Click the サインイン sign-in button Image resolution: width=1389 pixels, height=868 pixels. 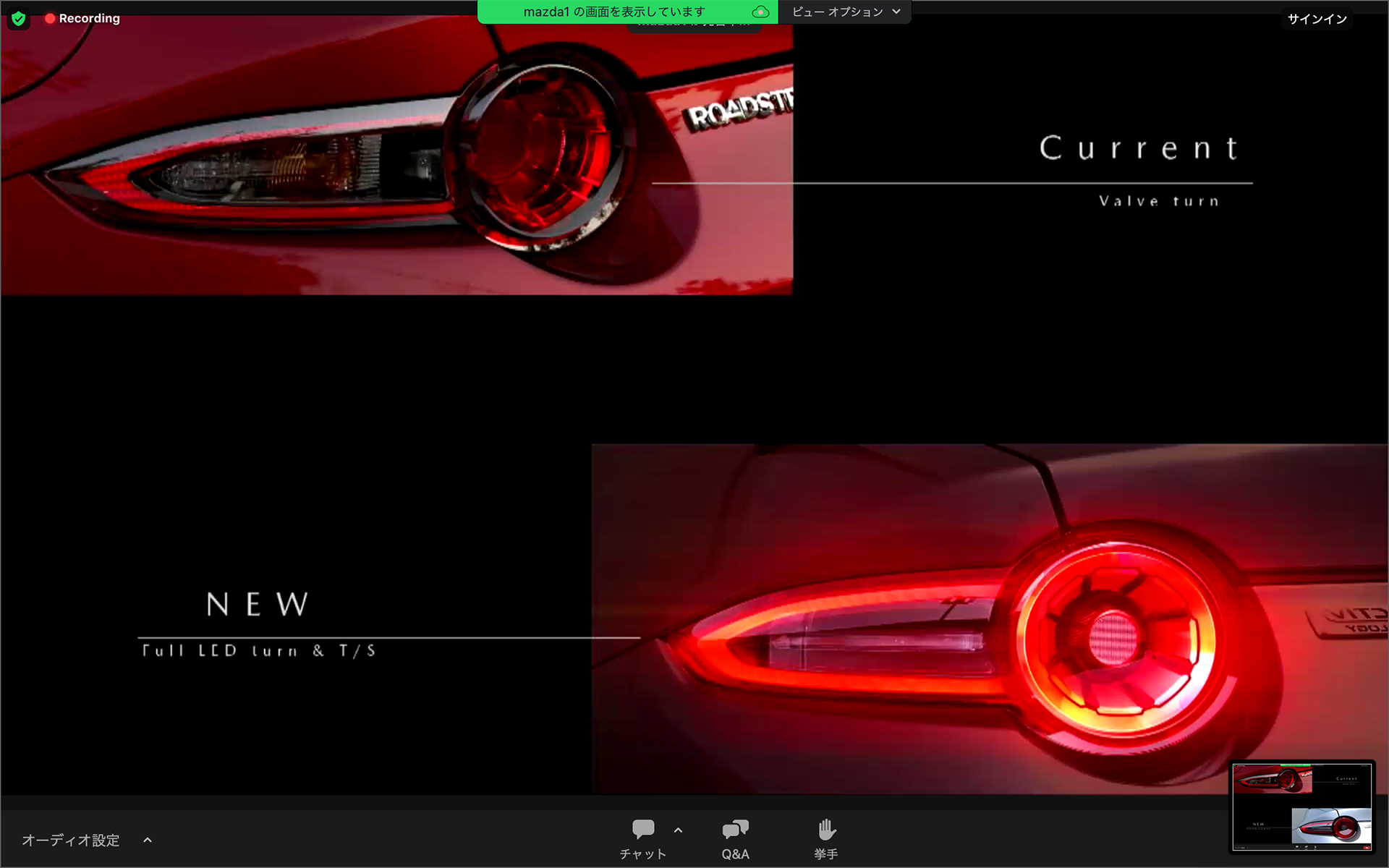click(x=1317, y=20)
